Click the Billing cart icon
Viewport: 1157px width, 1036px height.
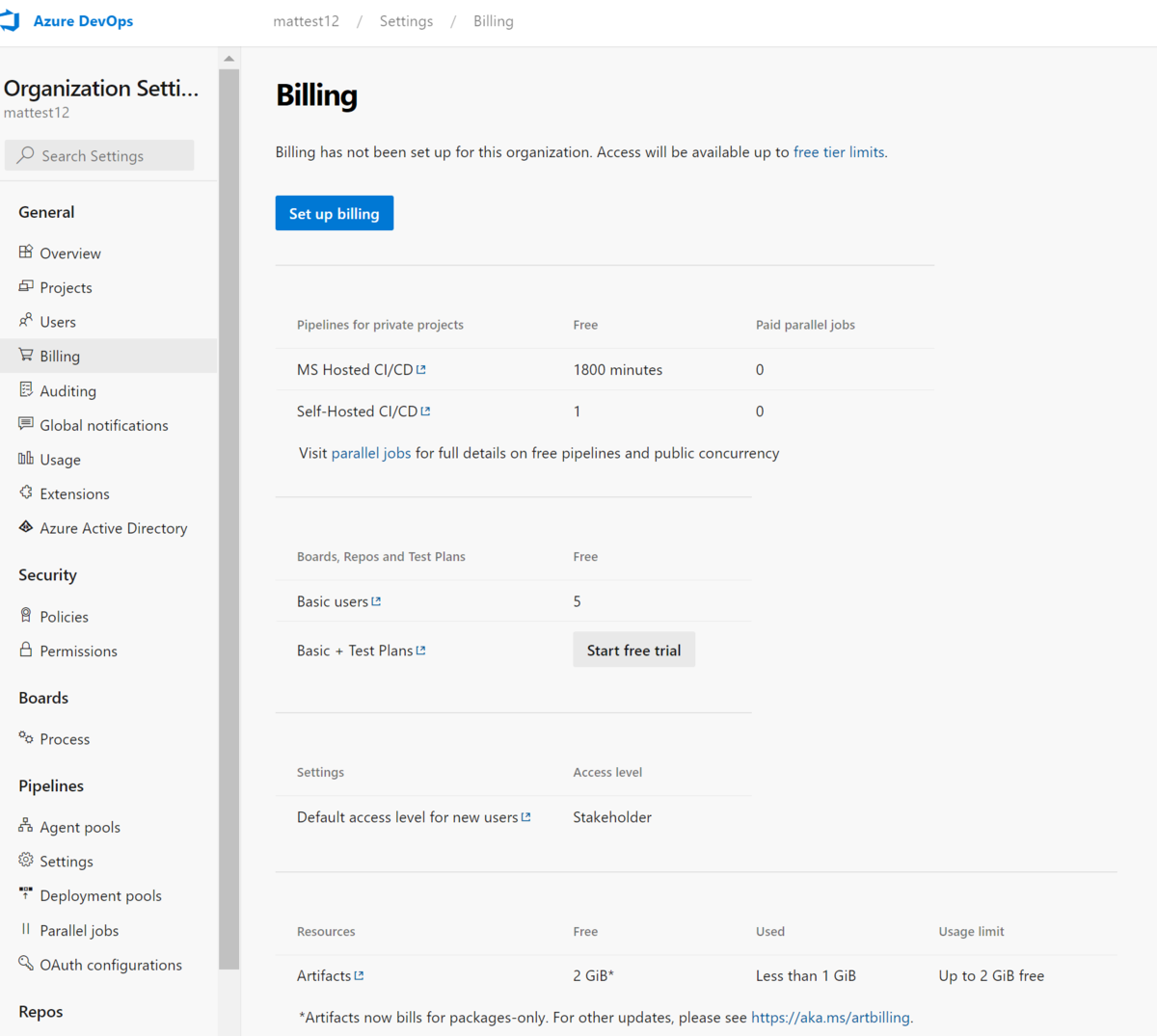point(26,355)
